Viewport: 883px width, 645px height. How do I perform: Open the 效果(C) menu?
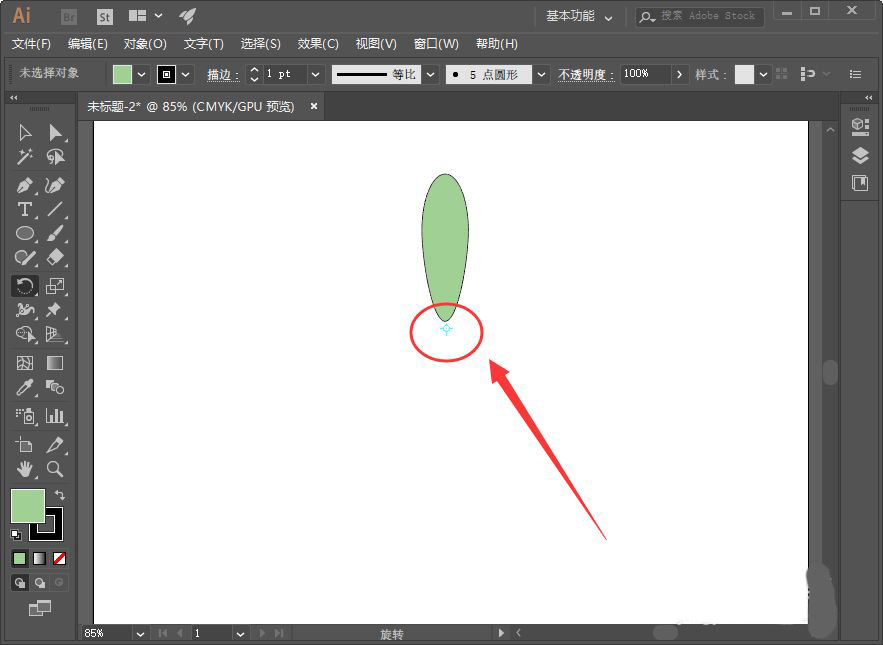(318, 44)
